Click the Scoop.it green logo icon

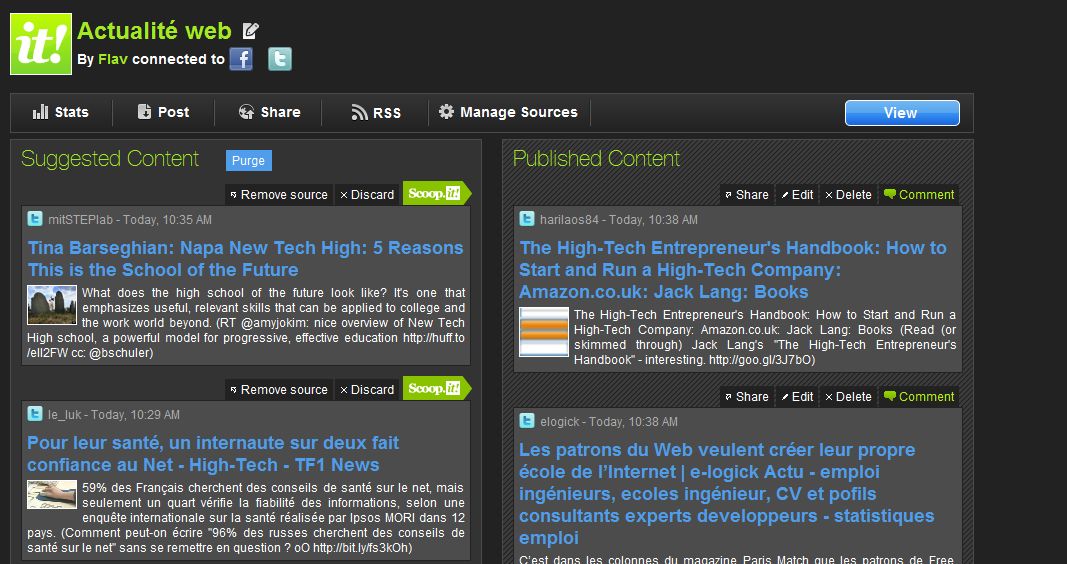pyautogui.click(x=41, y=44)
